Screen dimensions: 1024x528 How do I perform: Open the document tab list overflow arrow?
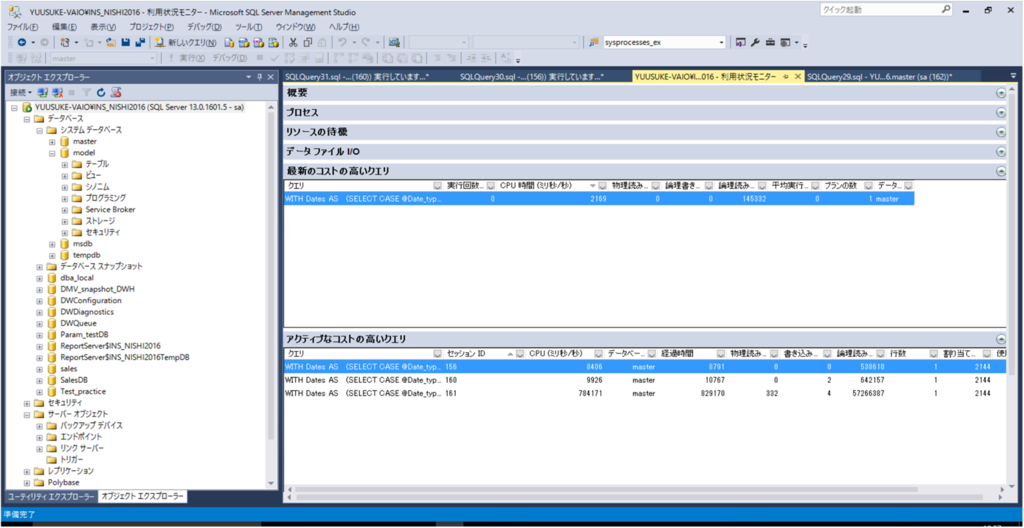1013,76
